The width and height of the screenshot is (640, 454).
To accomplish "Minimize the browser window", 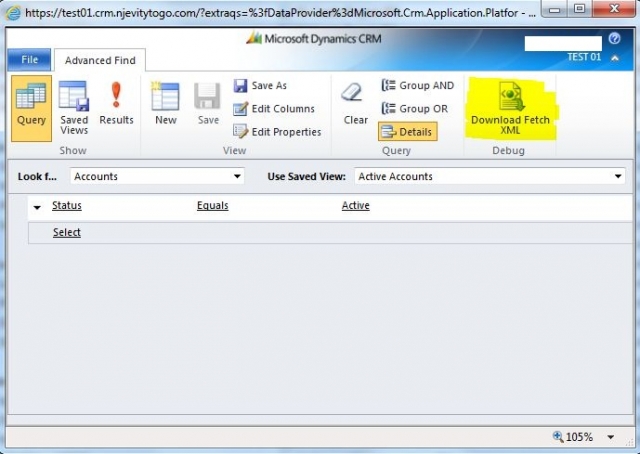I will coord(554,9).
